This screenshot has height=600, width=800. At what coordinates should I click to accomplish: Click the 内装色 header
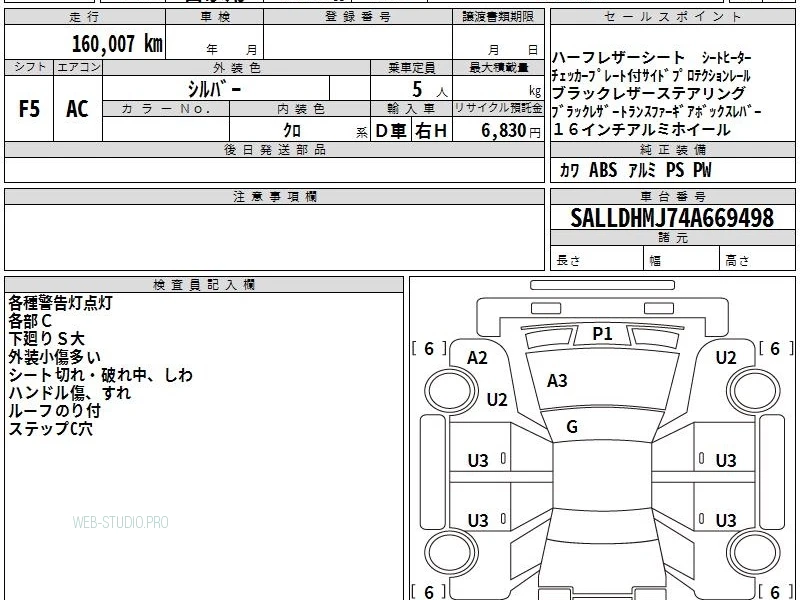point(300,109)
